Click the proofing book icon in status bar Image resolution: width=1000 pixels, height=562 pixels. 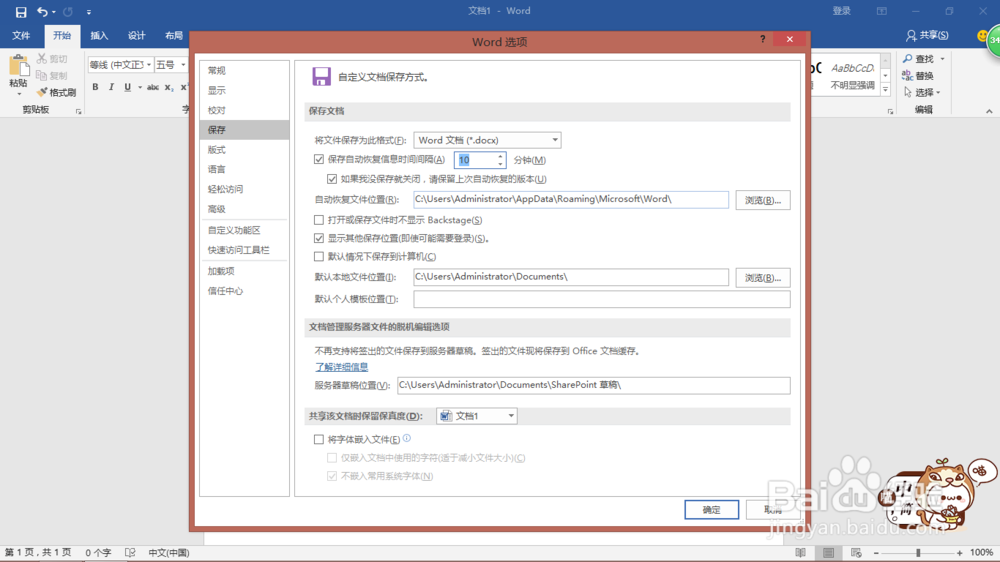point(130,552)
